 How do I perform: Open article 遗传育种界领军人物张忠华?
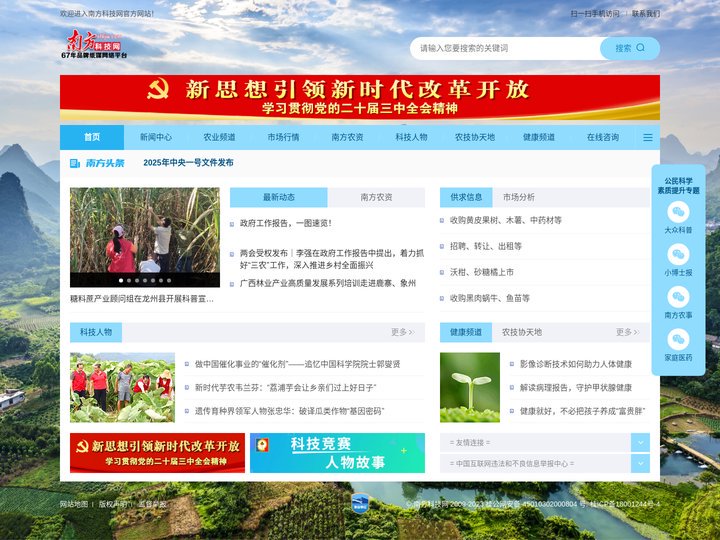pos(289,411)
